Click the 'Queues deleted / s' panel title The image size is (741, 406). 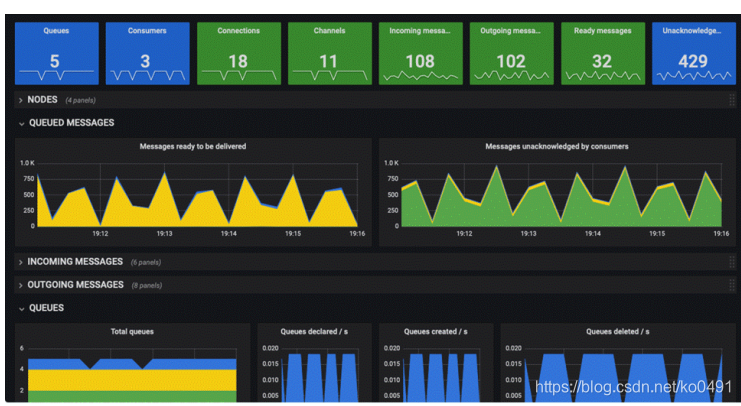(618, 331)
